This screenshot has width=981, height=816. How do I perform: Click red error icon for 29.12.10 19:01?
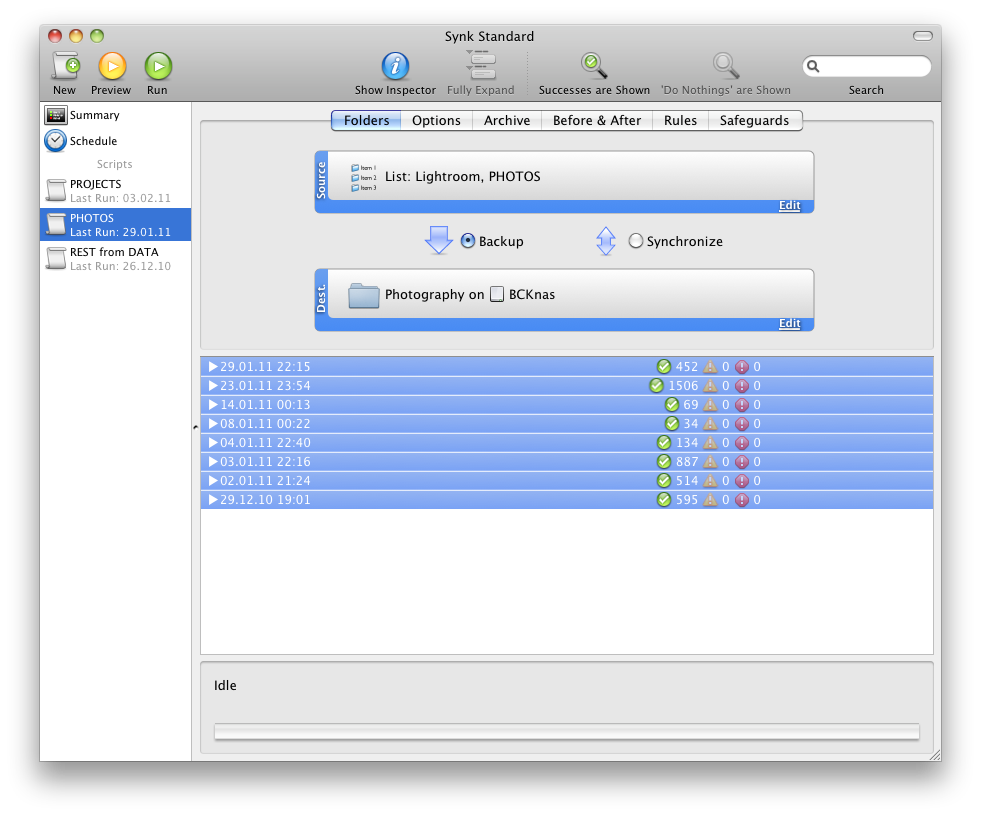pos(741,500)
